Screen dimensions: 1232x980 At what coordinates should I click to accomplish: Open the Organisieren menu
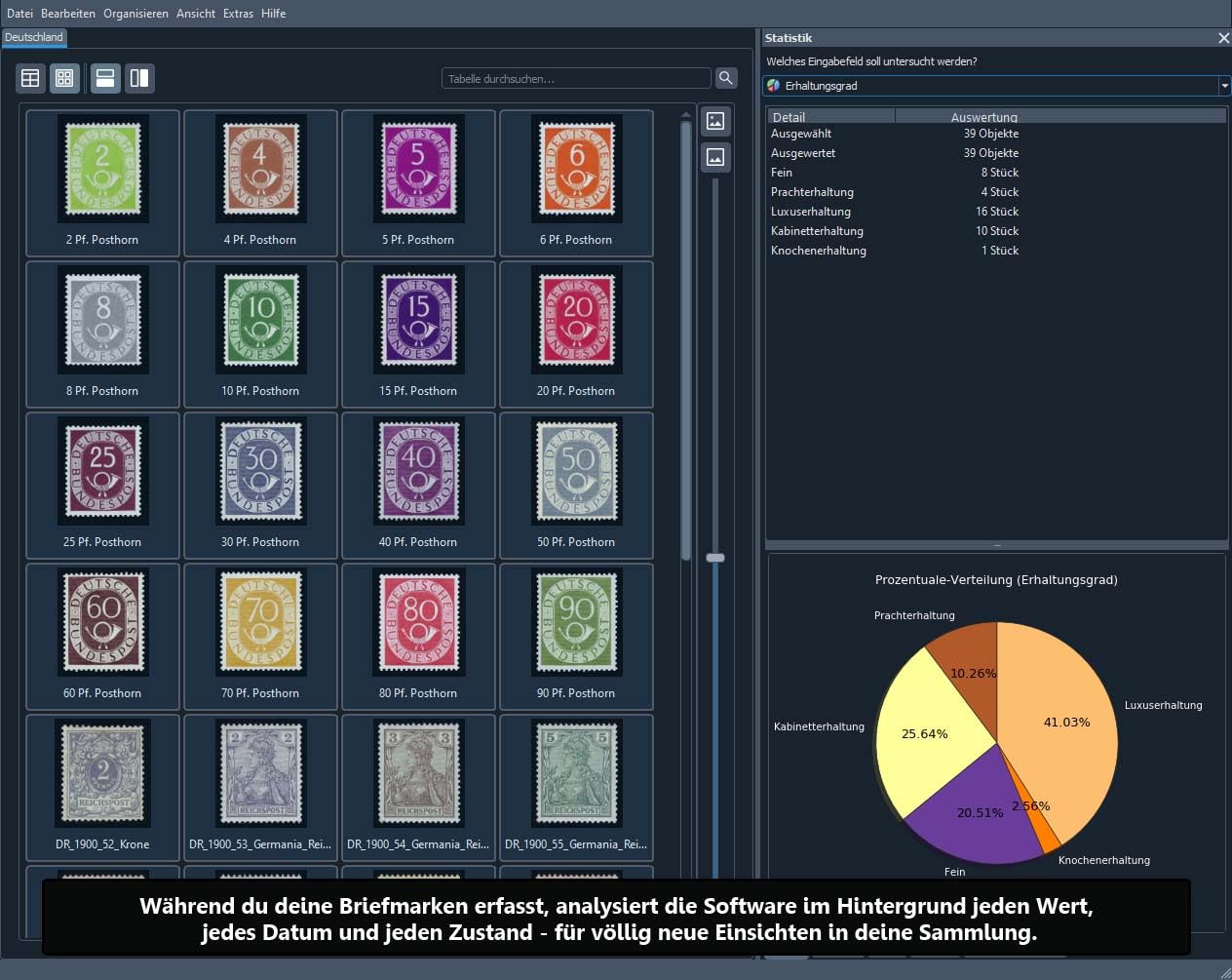tap(135, 14)
